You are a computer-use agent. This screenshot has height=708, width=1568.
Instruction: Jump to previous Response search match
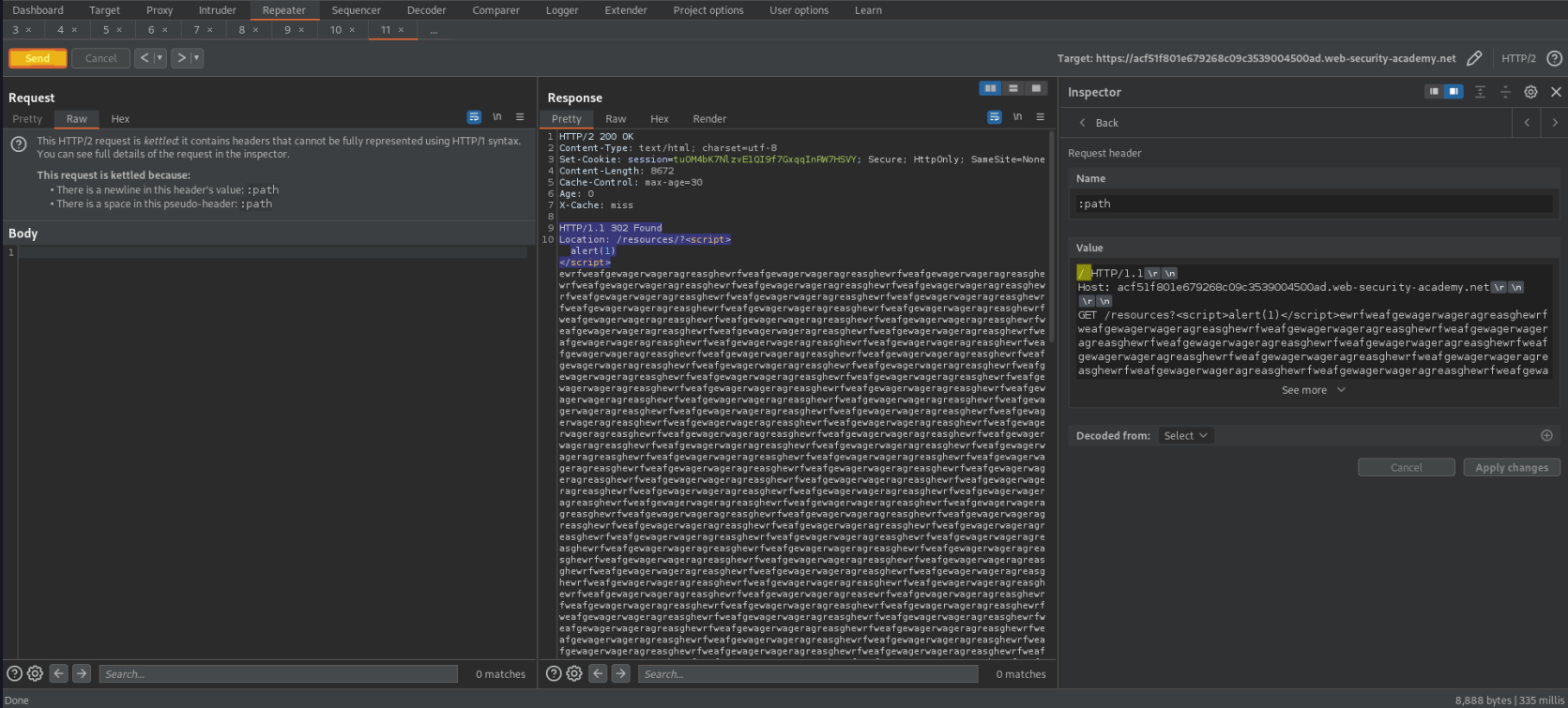[x=598, y=673]
